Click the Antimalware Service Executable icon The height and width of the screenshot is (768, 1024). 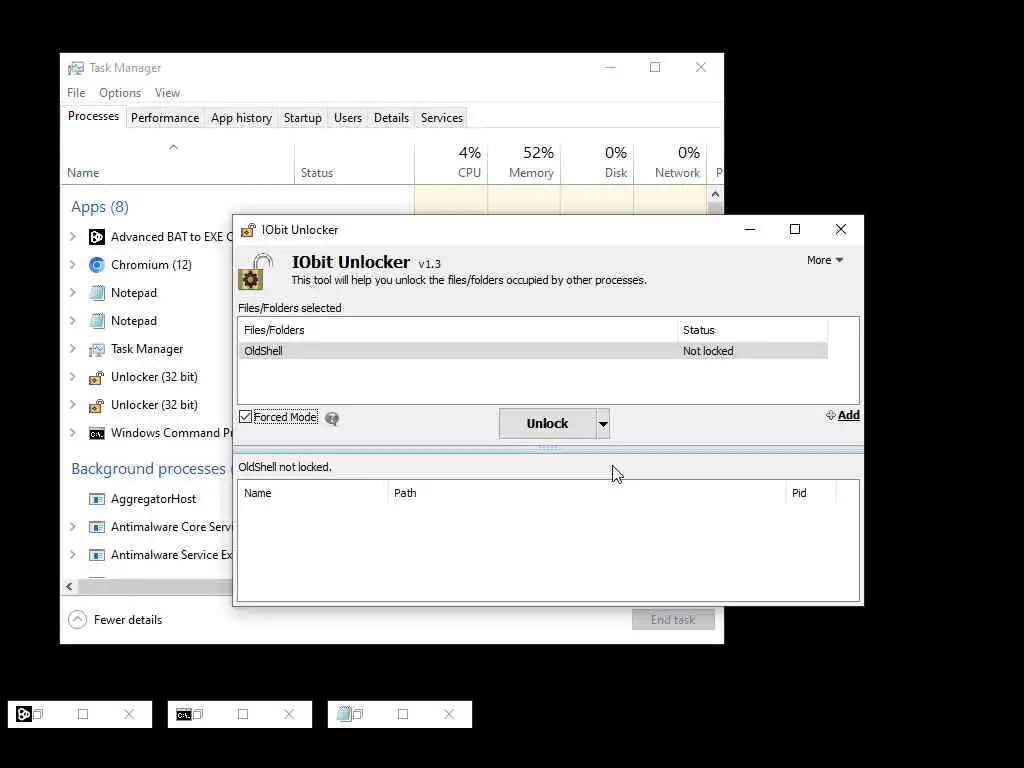pos(97,555)
